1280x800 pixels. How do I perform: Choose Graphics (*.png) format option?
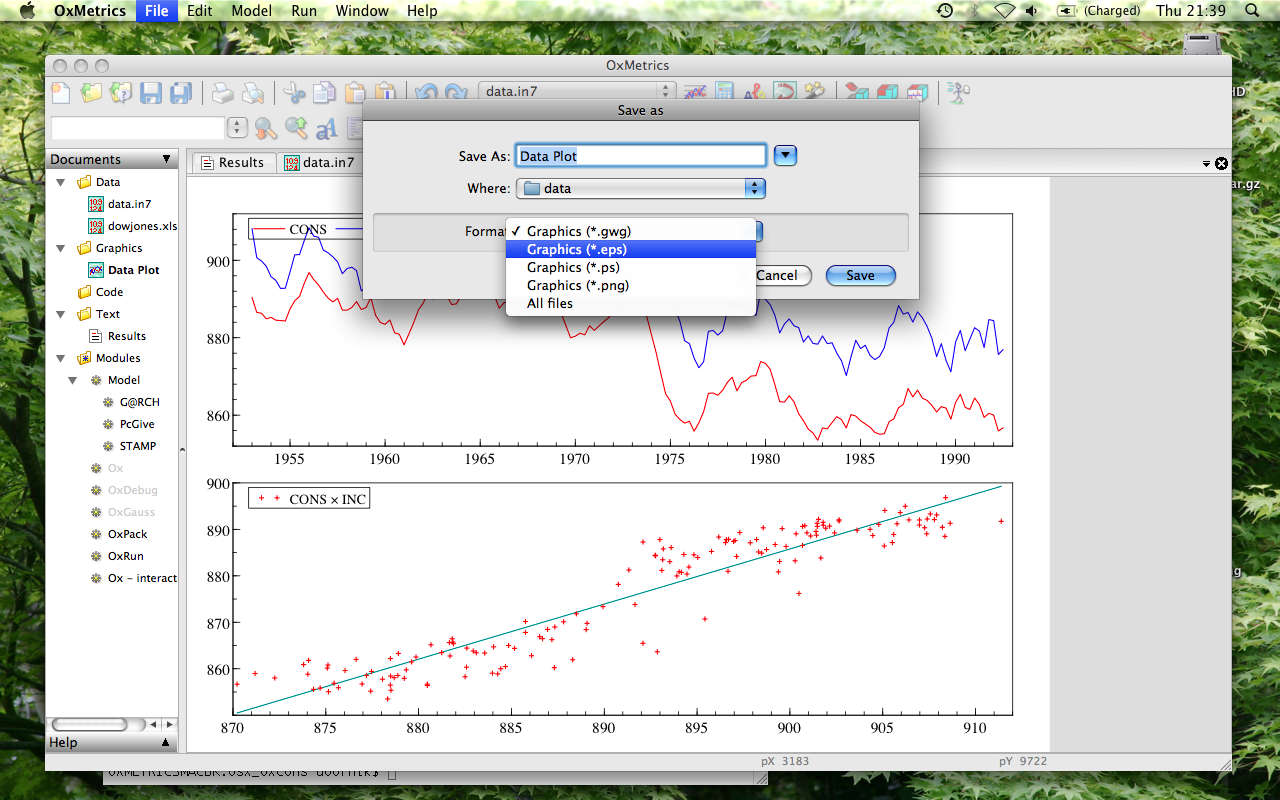tap(631, 285)
